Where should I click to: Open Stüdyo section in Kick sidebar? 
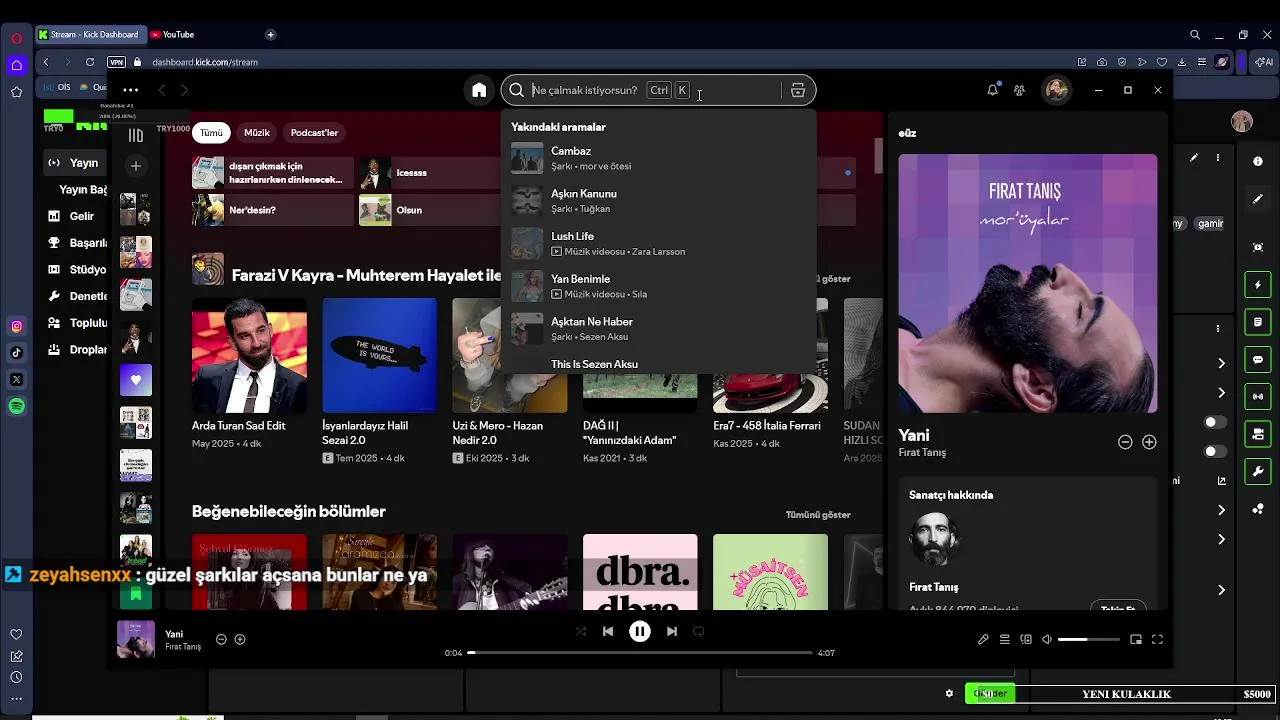[75, 270]
